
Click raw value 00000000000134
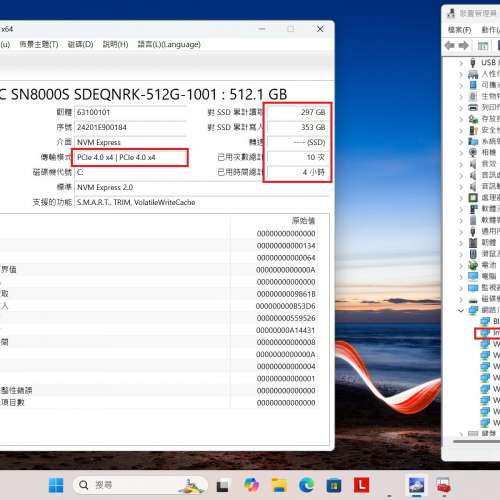click(286, 246)
